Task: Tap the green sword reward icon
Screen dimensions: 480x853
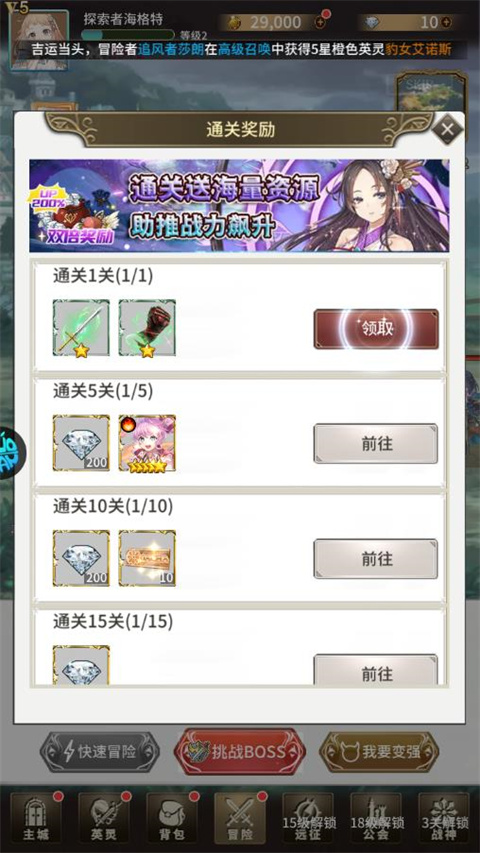Action: tap(81, 328)
